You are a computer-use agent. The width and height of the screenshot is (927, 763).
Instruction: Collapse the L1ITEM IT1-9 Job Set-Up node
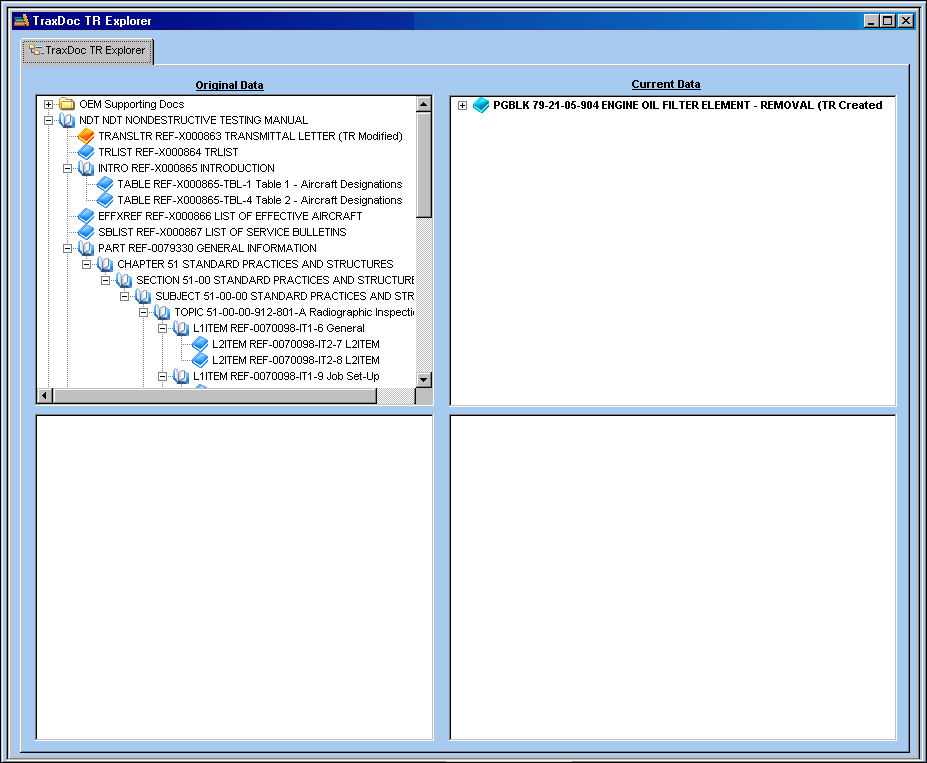click(x=162, y=376)
